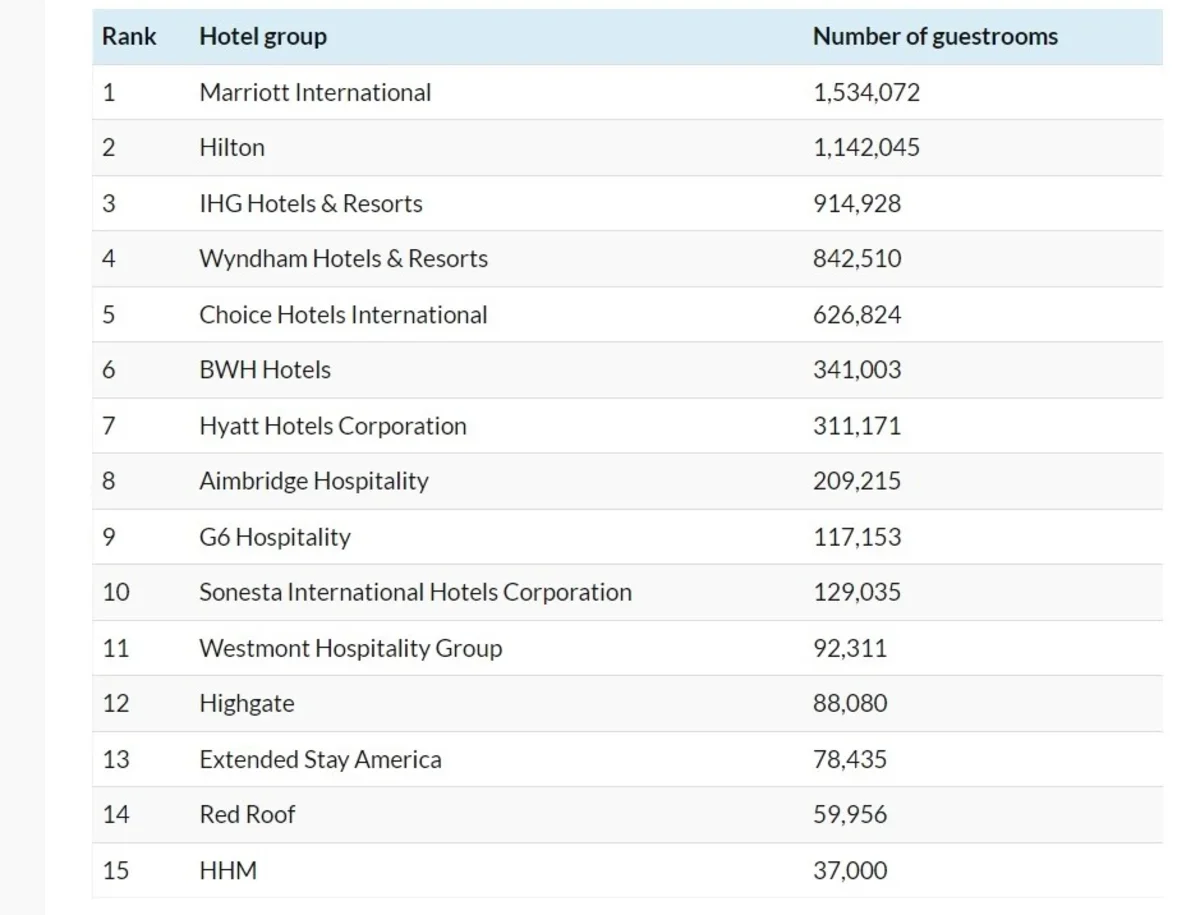Select the Hilton hotel group cell
The width and height of the screenshot is (1200, 915).
click(x=232, y=148)
